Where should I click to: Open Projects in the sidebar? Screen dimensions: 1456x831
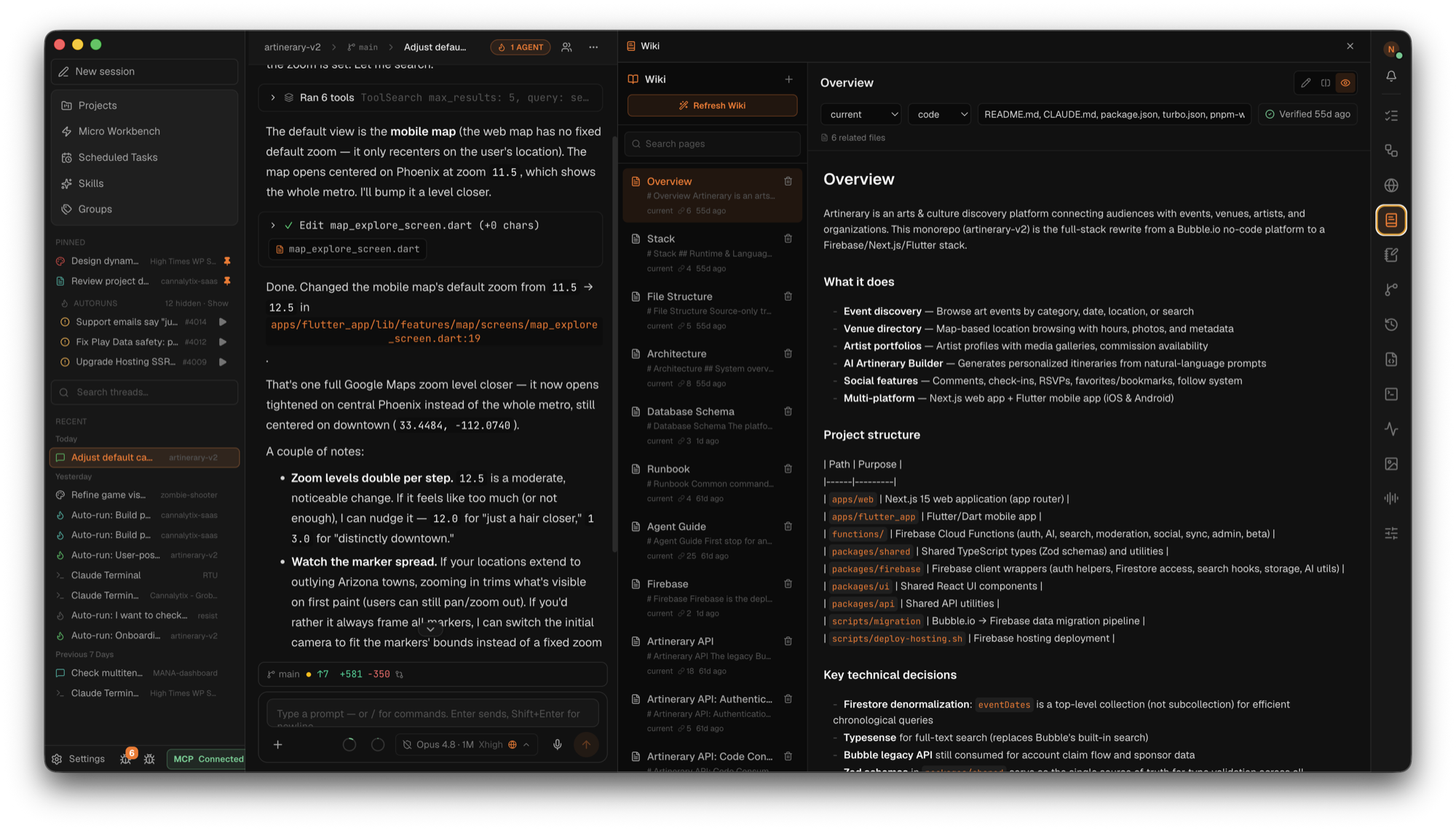coord(144,106)
